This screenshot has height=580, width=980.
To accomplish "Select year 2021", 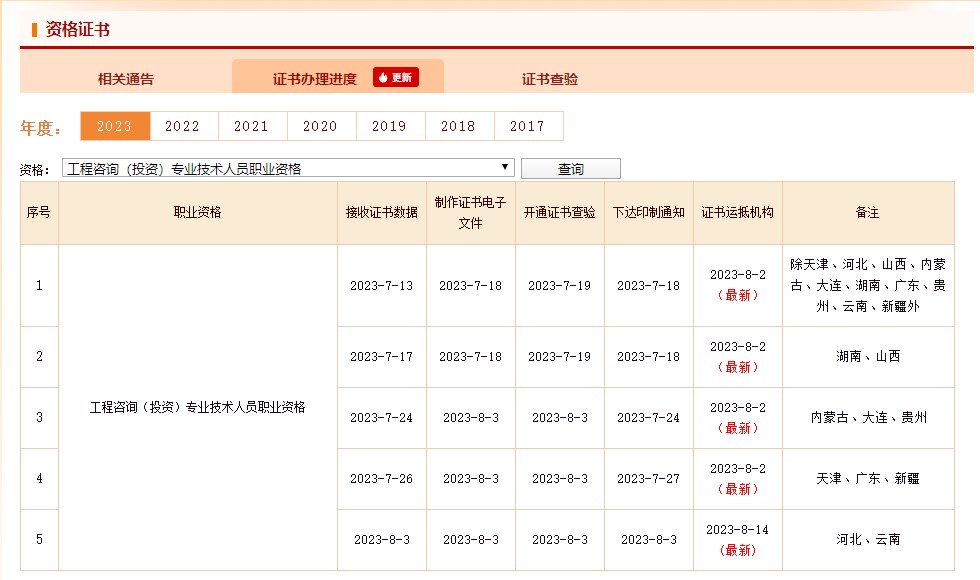I will click(x=252, y=126).
